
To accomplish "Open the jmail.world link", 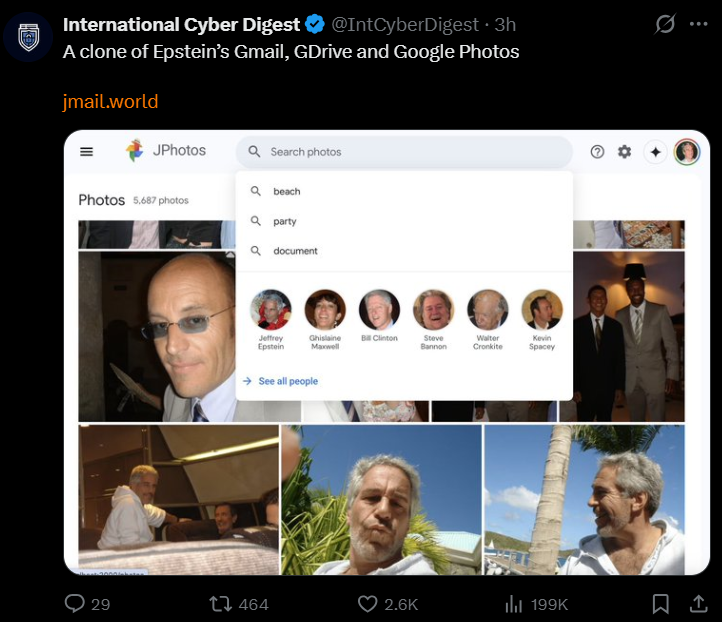I will [x=110, y=101].
